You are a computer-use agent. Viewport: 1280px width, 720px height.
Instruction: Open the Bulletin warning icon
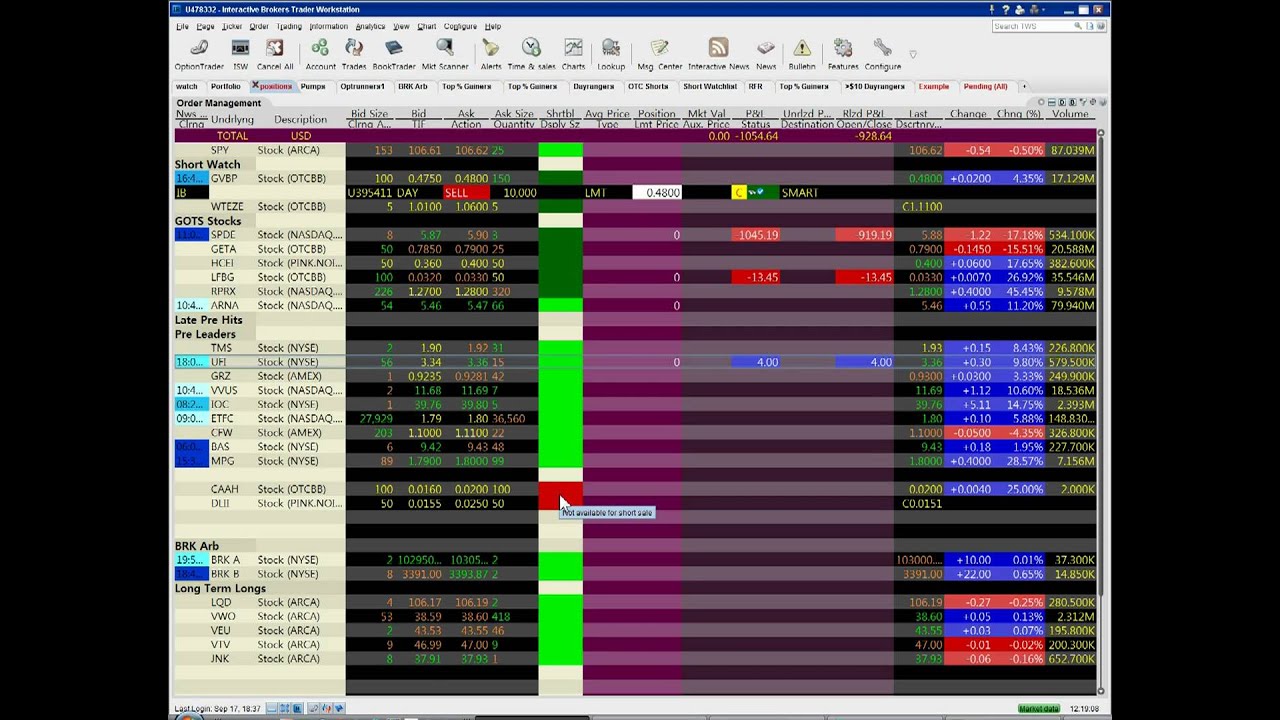(x=802, y=55)
